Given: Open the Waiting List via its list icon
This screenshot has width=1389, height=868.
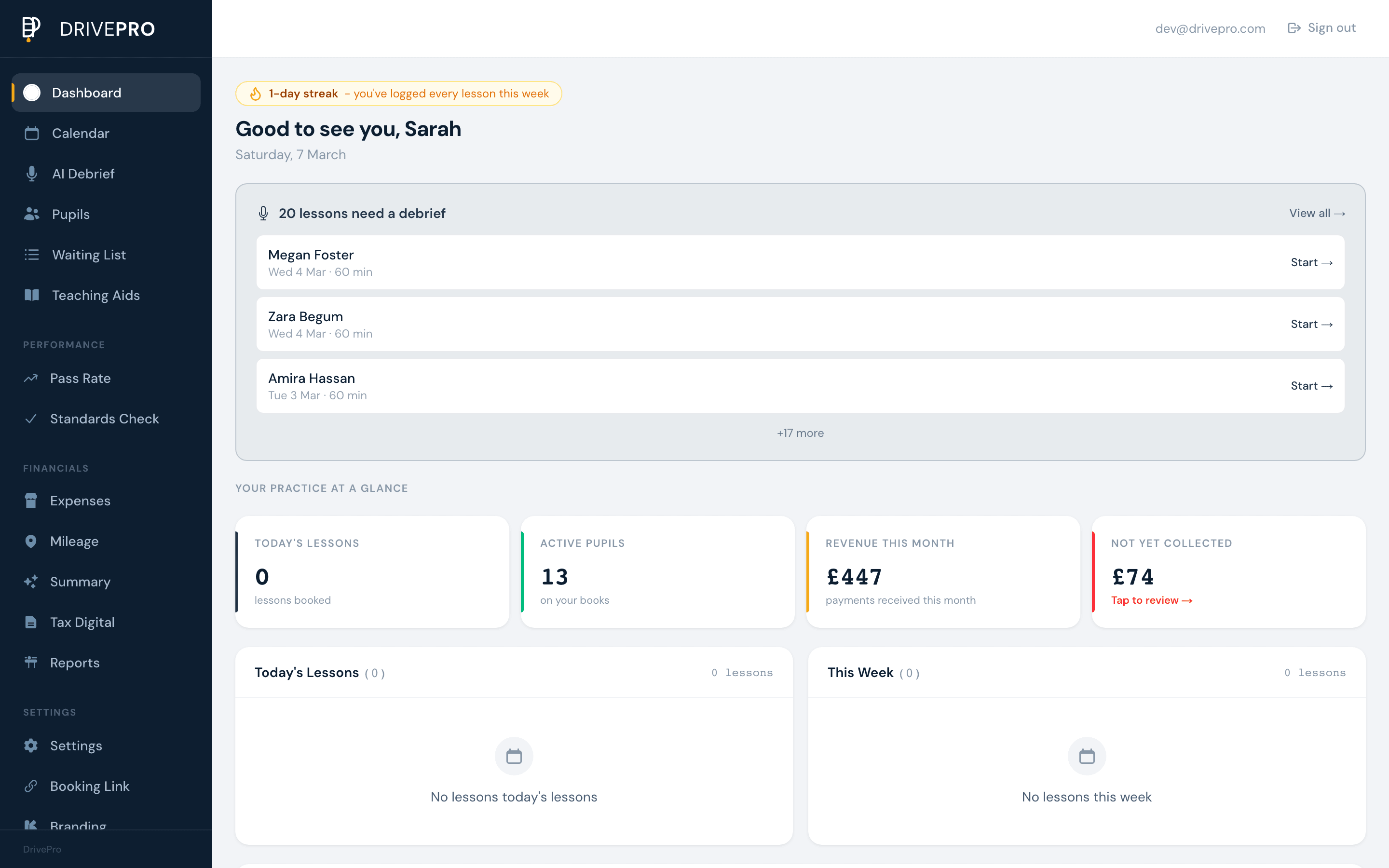Looking at the screenshot, I should click(x=32, y=254).
